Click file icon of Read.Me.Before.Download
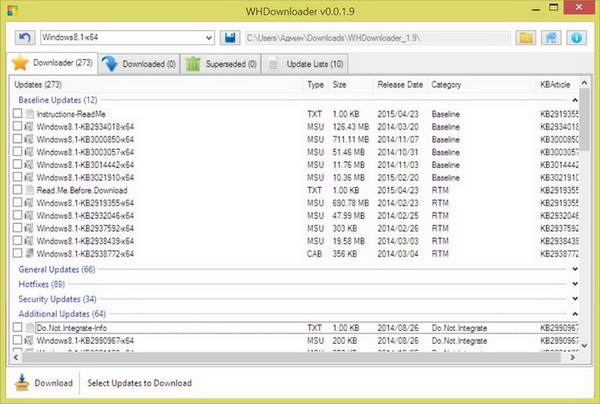This screenshot has height=404, width=600. [29, 190]
